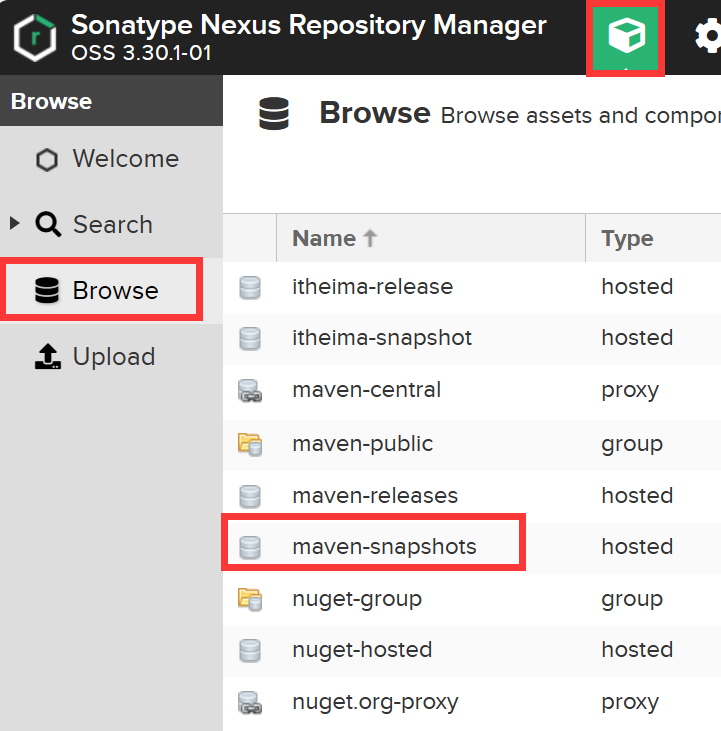Click the maven-central proxy icon

click(x=250, y=391)
